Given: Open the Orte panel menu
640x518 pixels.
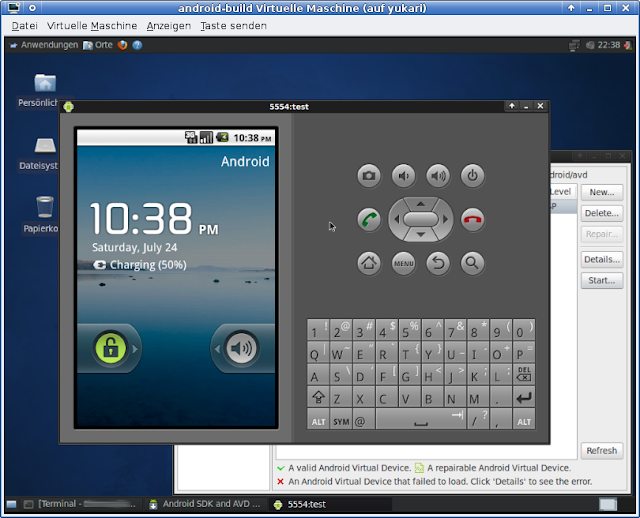Looking at the screenshot, I should 98,45.
